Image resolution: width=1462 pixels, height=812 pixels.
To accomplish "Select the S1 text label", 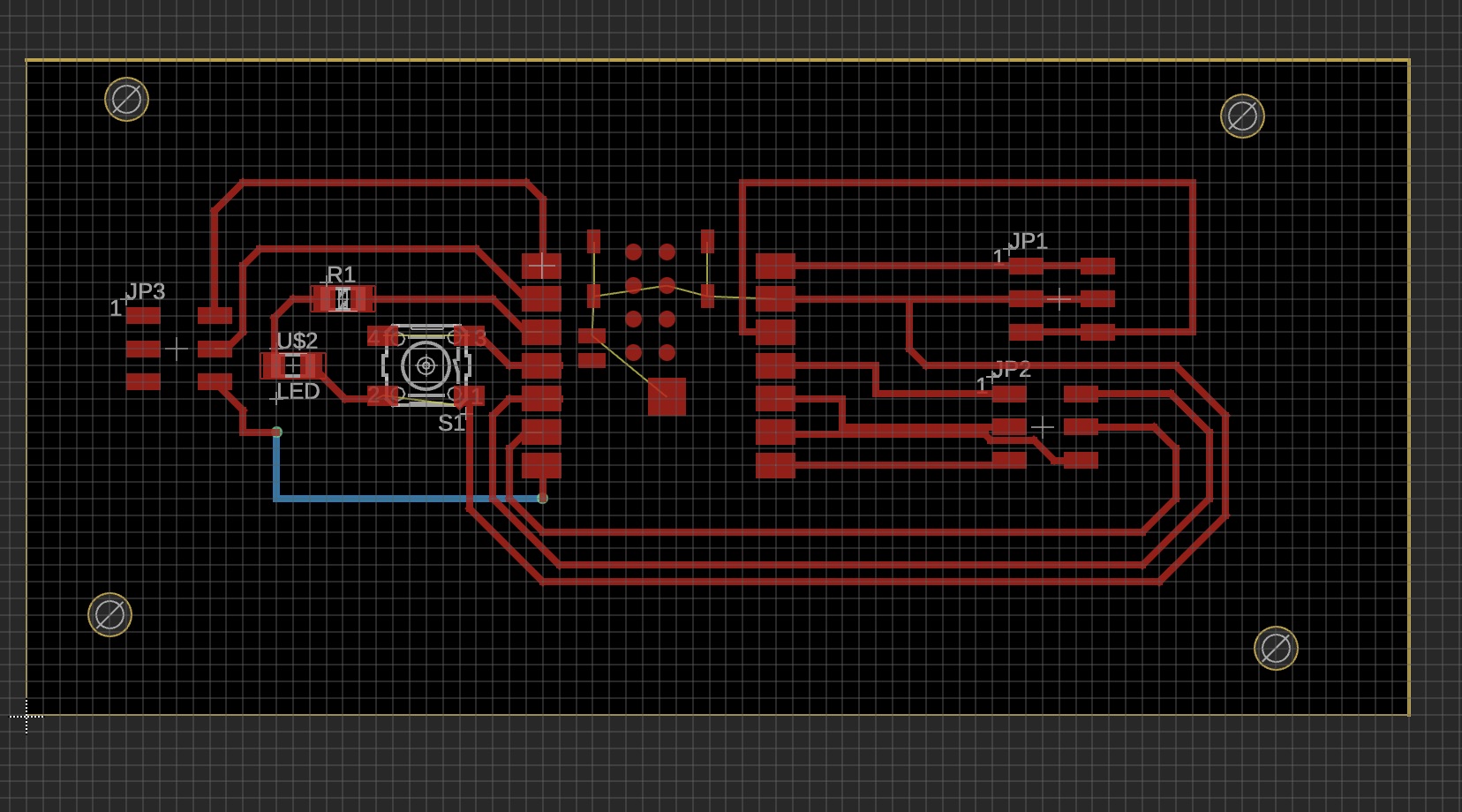I will point(450,424).
